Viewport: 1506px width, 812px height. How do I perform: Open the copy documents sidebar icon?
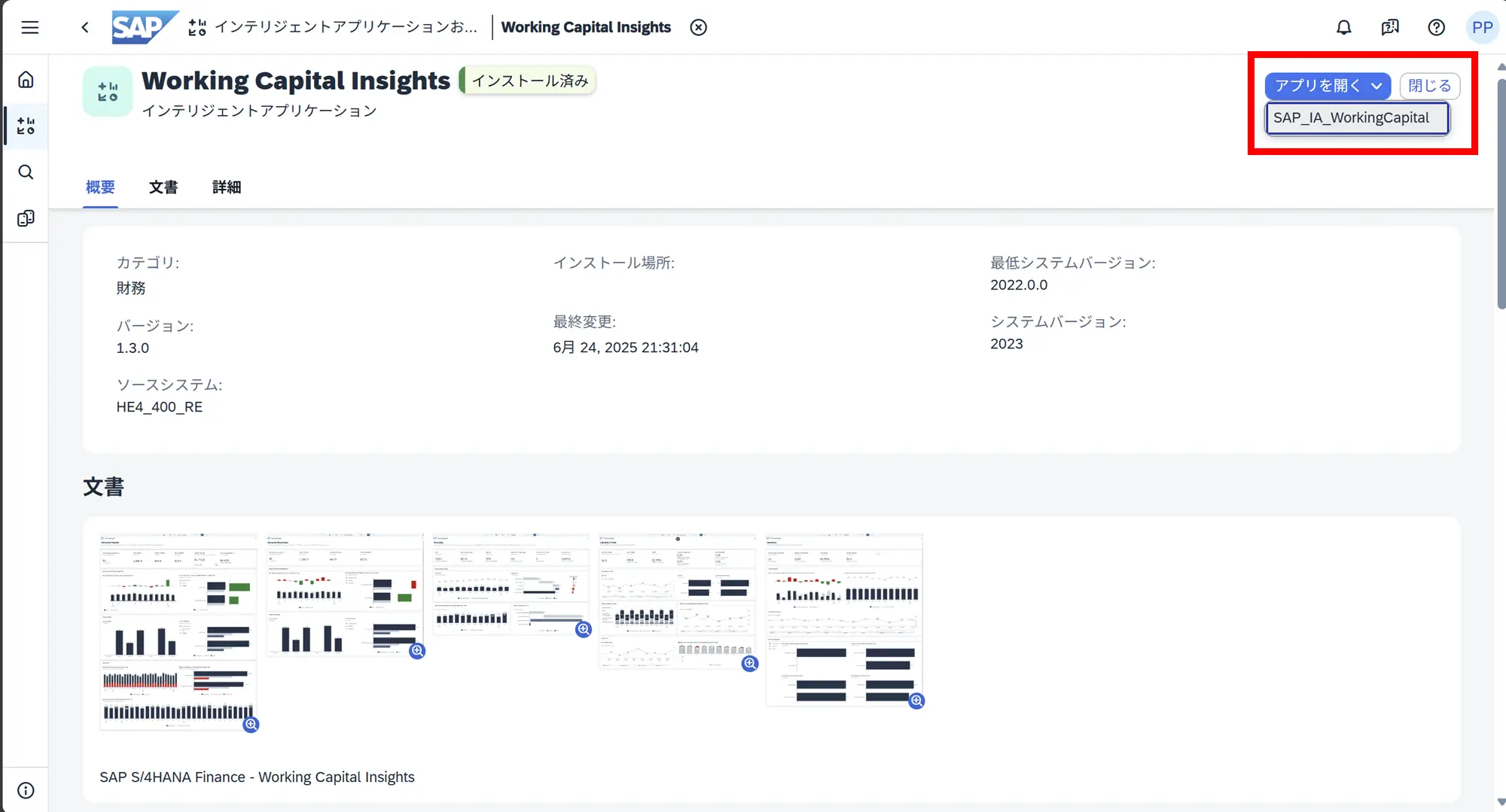pos(26,218)
